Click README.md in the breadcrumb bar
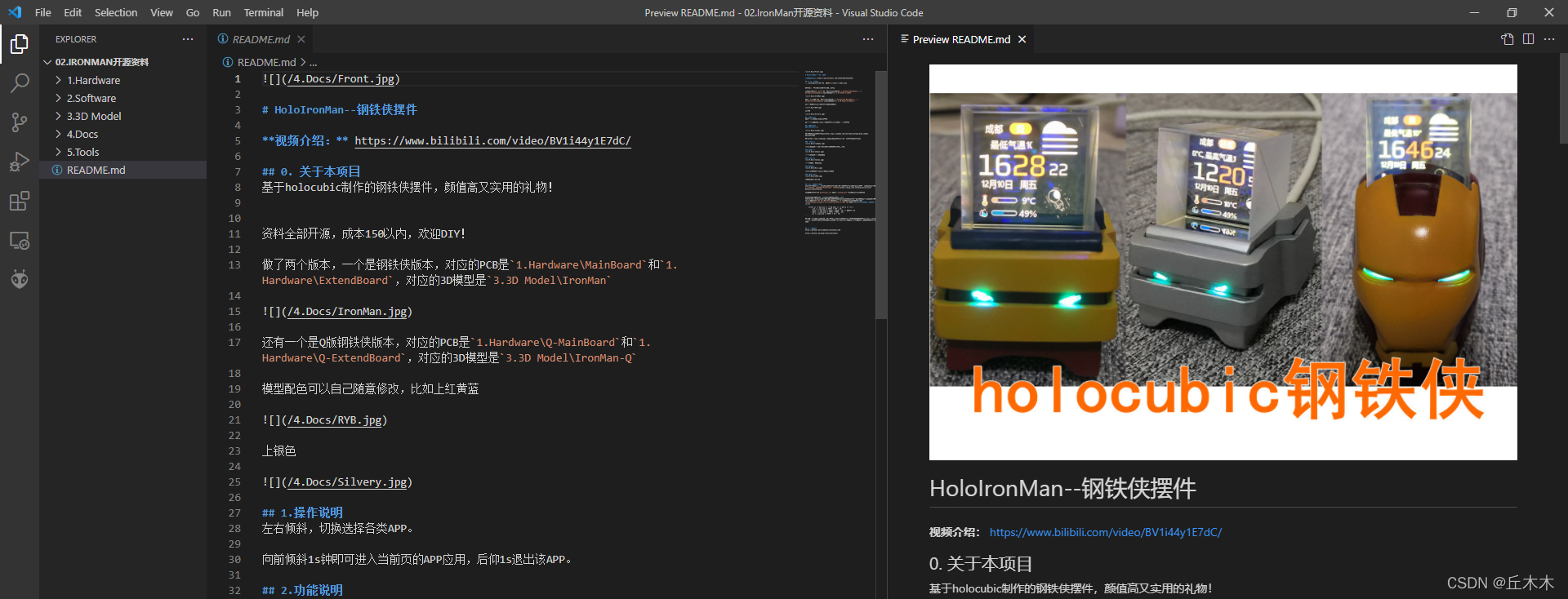1568x599 pixels. pos(266,62)
